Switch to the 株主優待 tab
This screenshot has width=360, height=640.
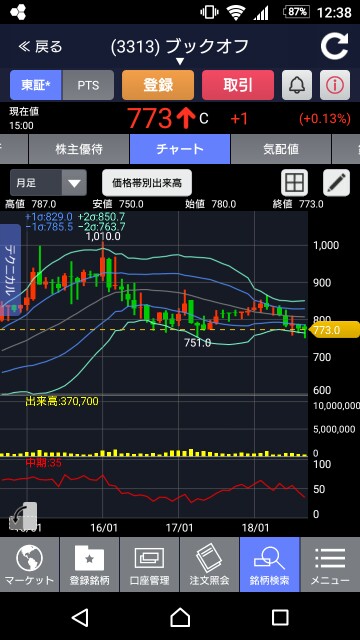tap(78, 149)
